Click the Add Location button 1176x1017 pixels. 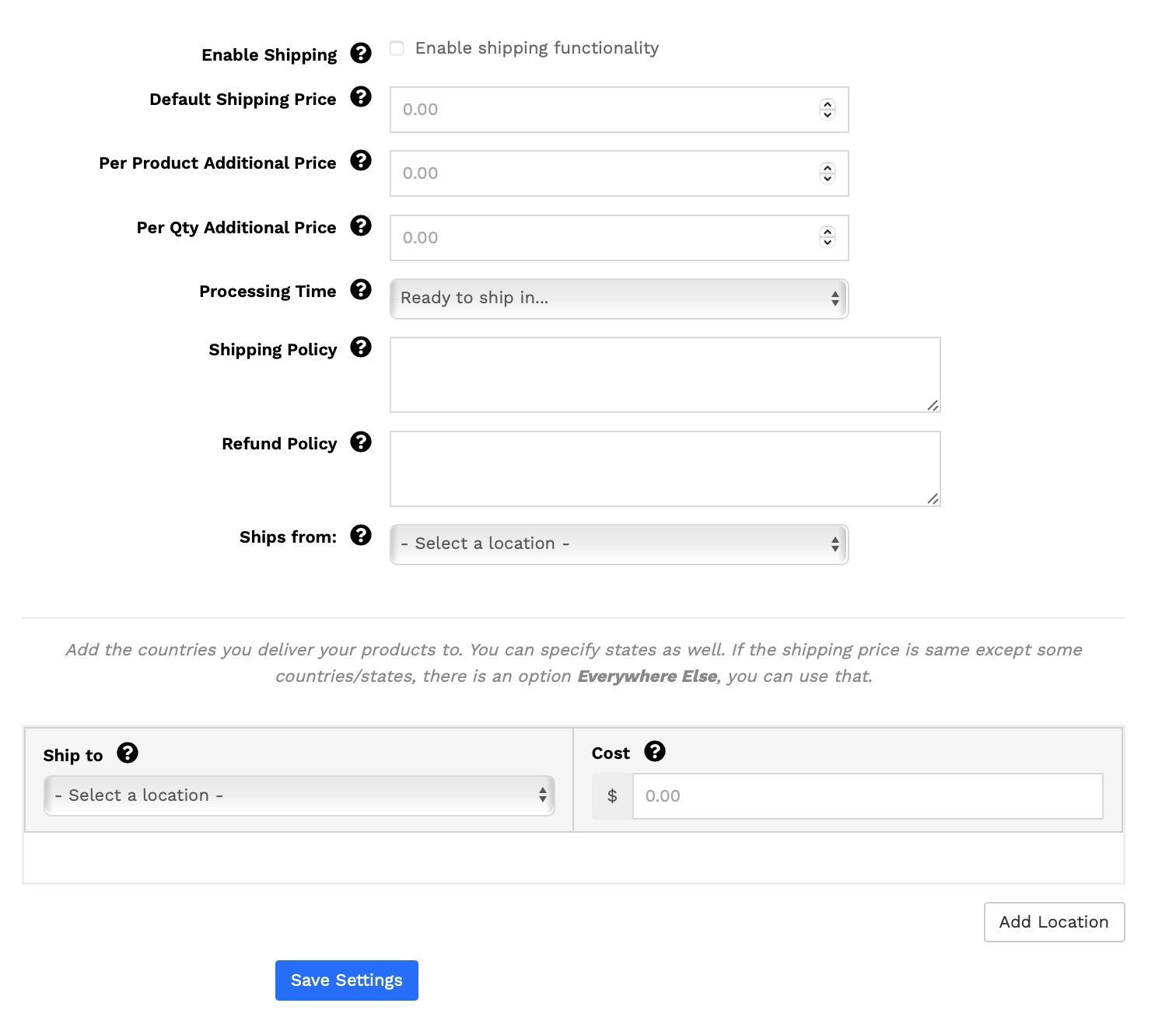point(1054,922)
